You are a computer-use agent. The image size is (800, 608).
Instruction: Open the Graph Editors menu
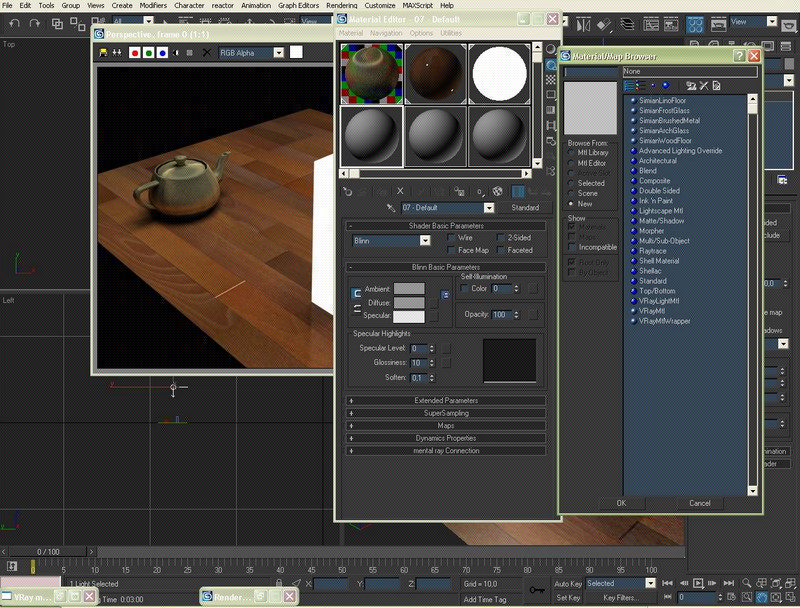pos(298,5)
